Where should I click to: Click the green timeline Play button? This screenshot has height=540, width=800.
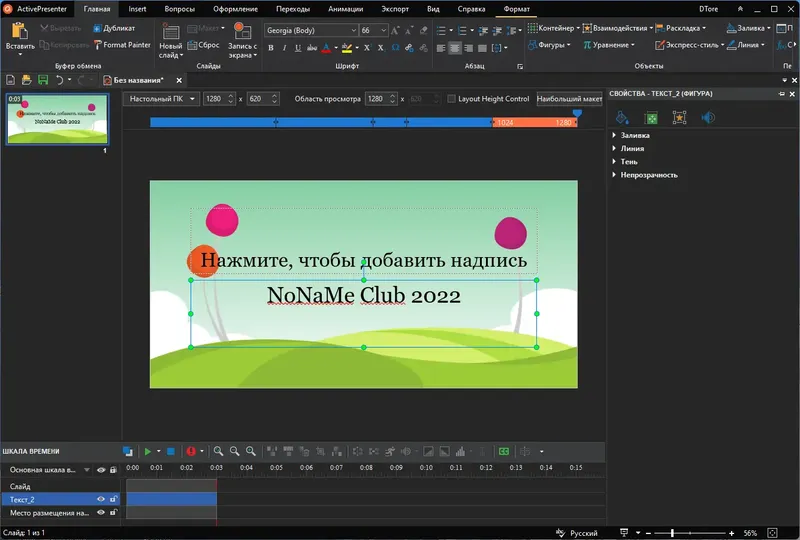[148, 452]
